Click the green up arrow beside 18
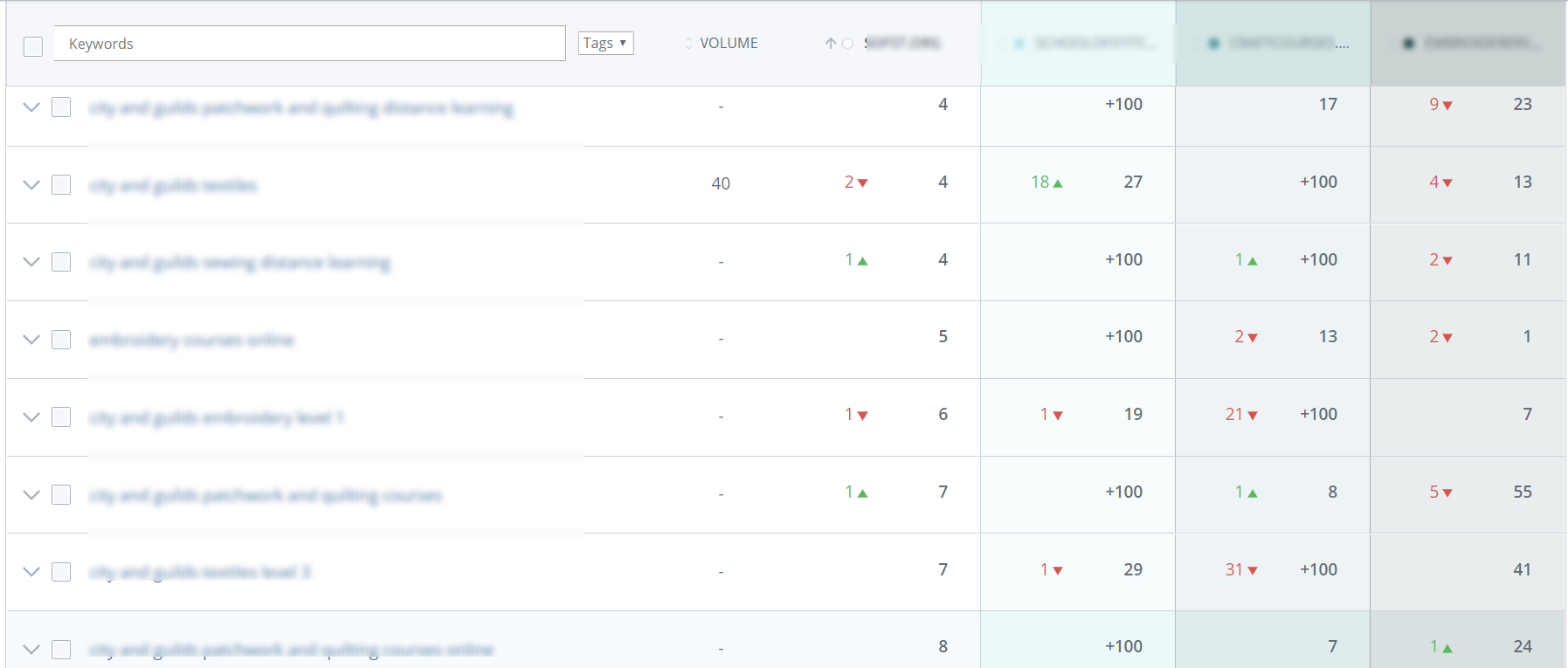The image size is (1568, 668). pyautogui.click(x=1058, y=183)
